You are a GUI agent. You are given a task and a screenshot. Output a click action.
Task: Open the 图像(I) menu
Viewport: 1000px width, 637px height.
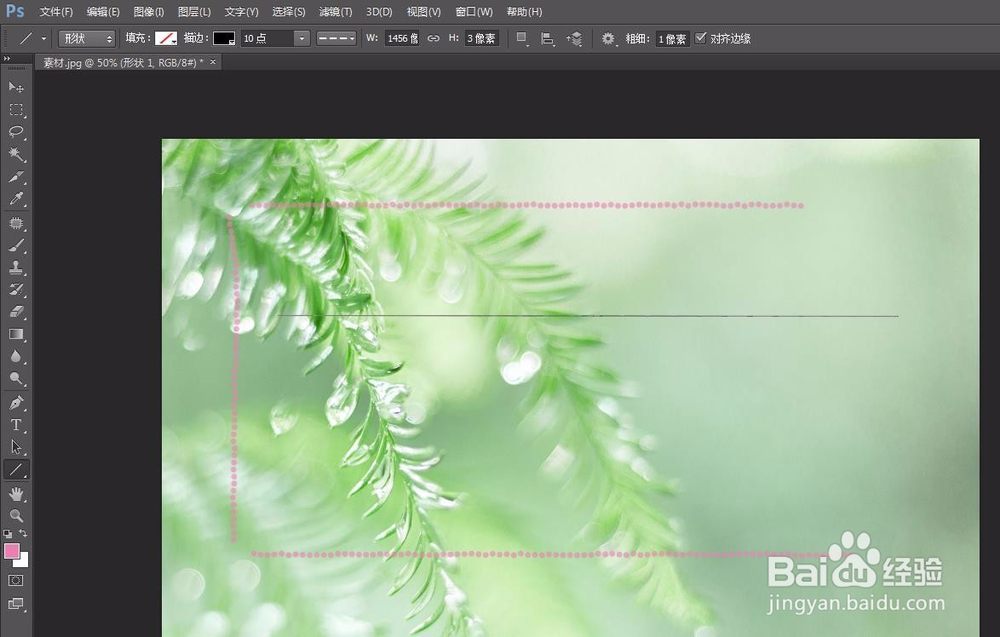149,11
